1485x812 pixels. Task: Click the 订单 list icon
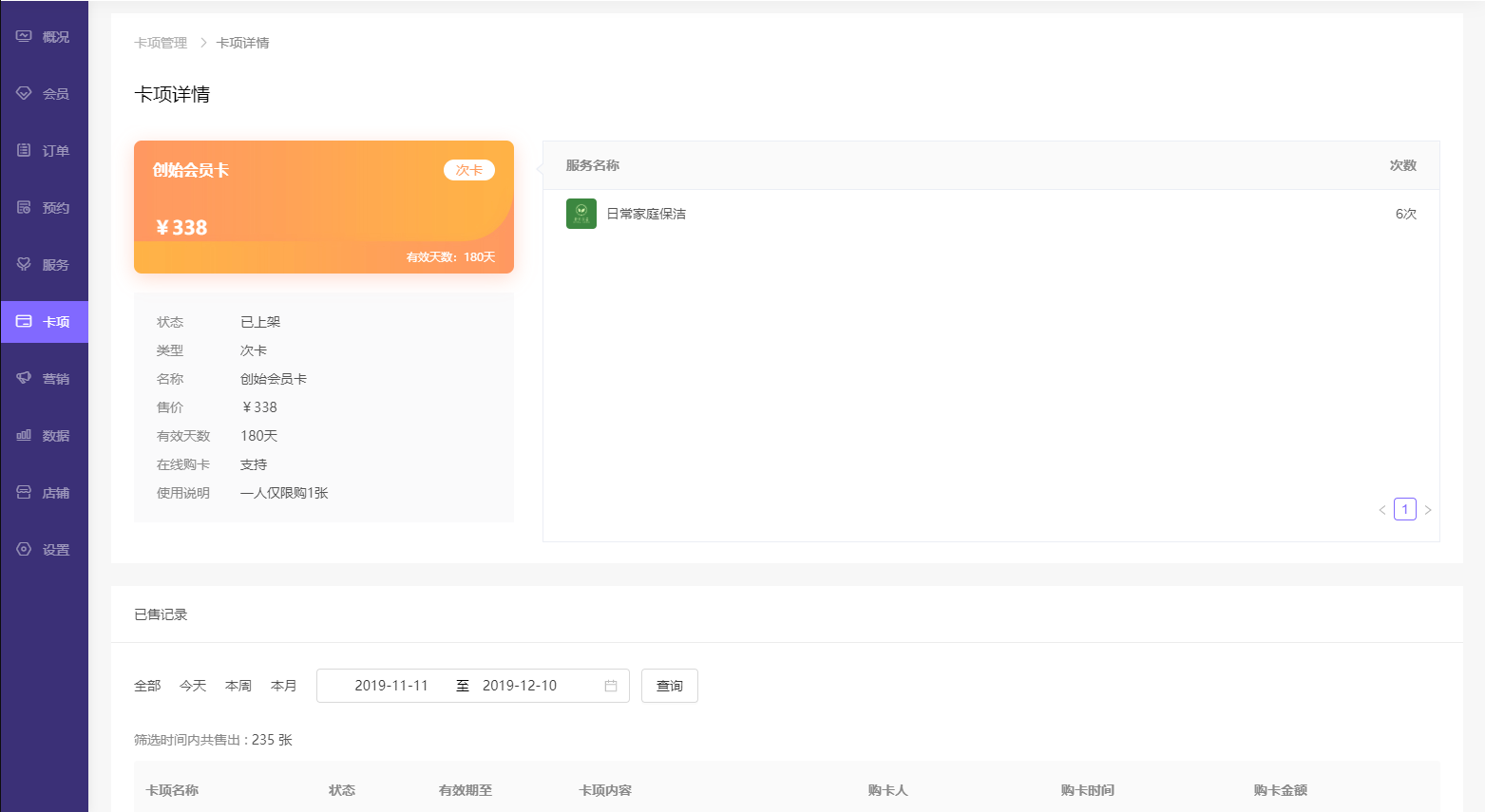(x=24, y=150)
